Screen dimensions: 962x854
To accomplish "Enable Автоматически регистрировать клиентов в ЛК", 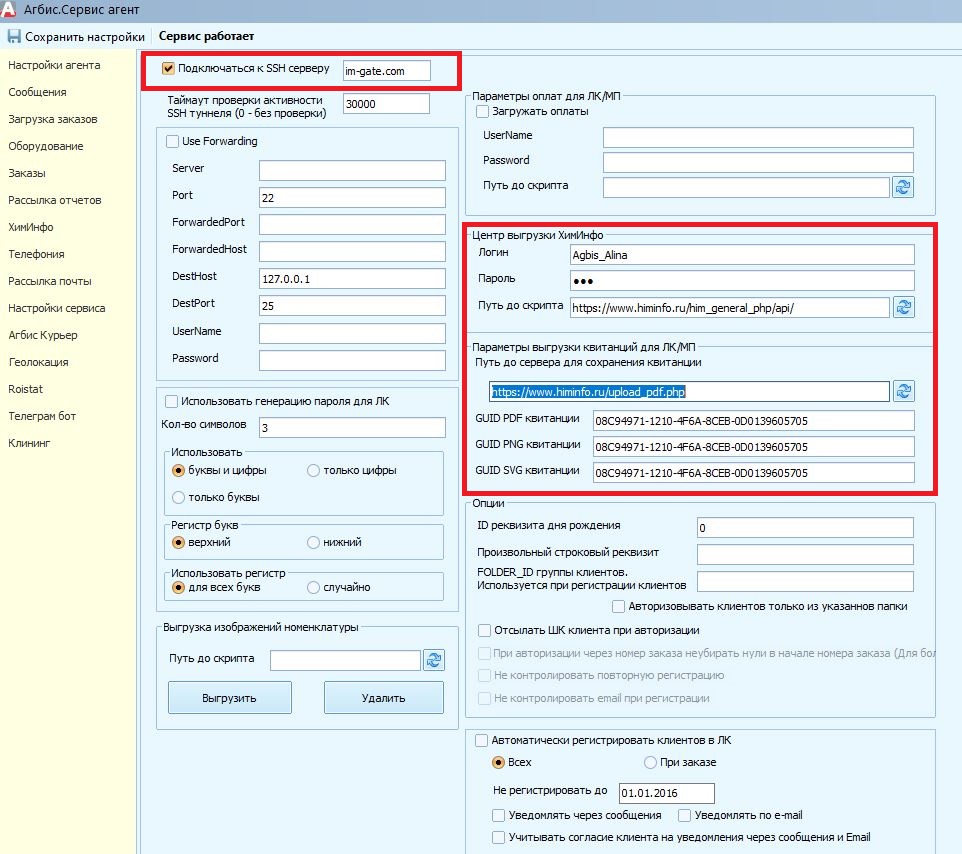I will [x=482, y=741].
